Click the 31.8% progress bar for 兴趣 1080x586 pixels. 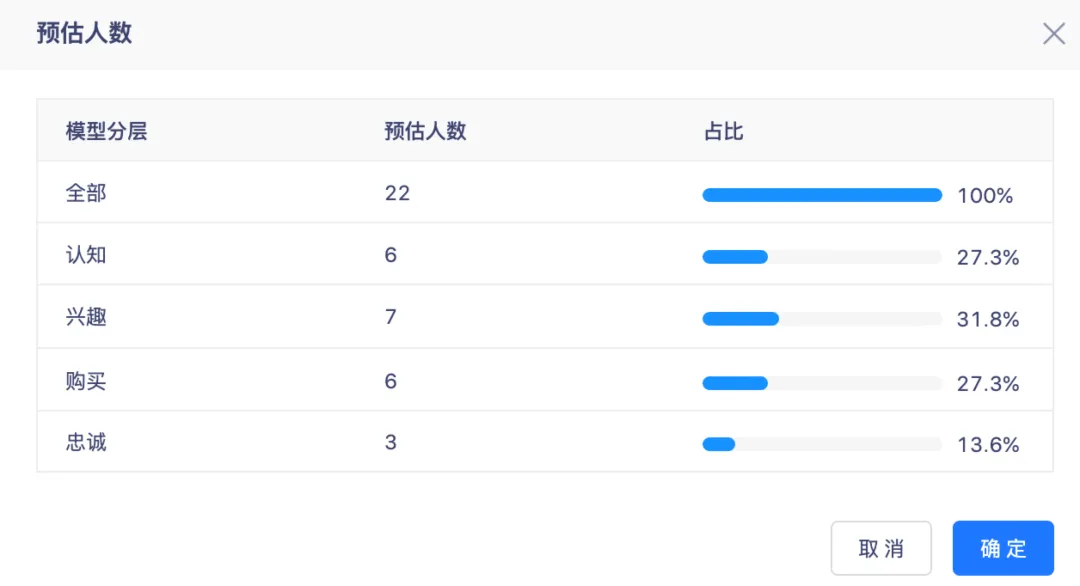point(822,319)
